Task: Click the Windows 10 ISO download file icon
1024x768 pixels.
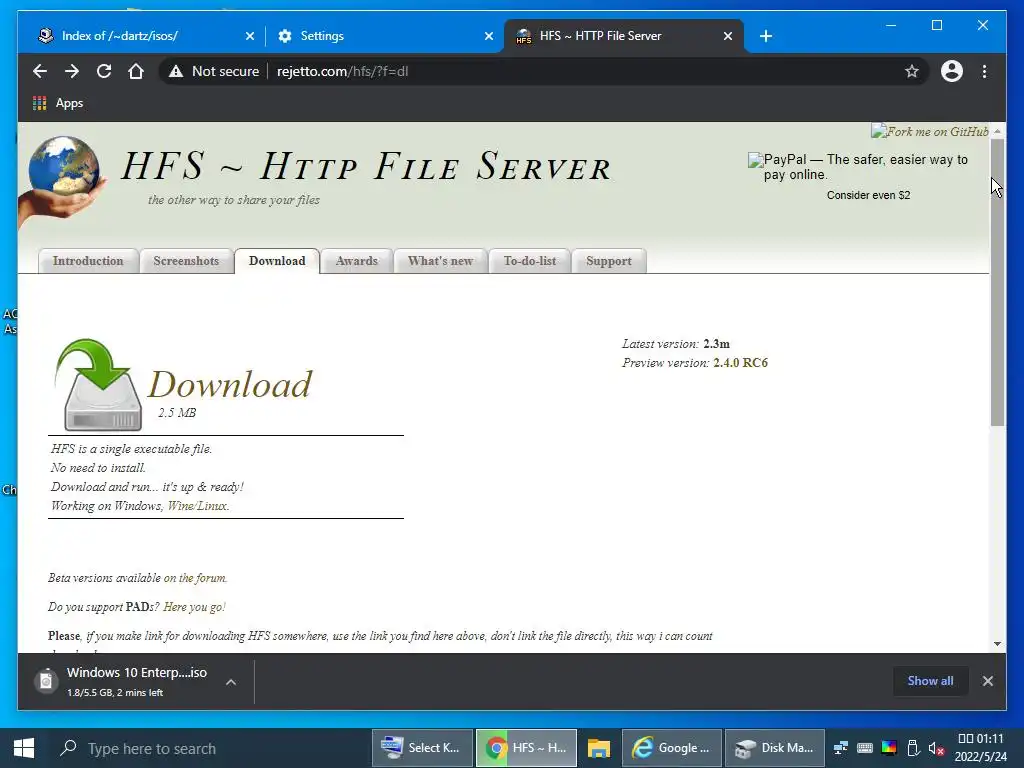Action: coord(46,681)
